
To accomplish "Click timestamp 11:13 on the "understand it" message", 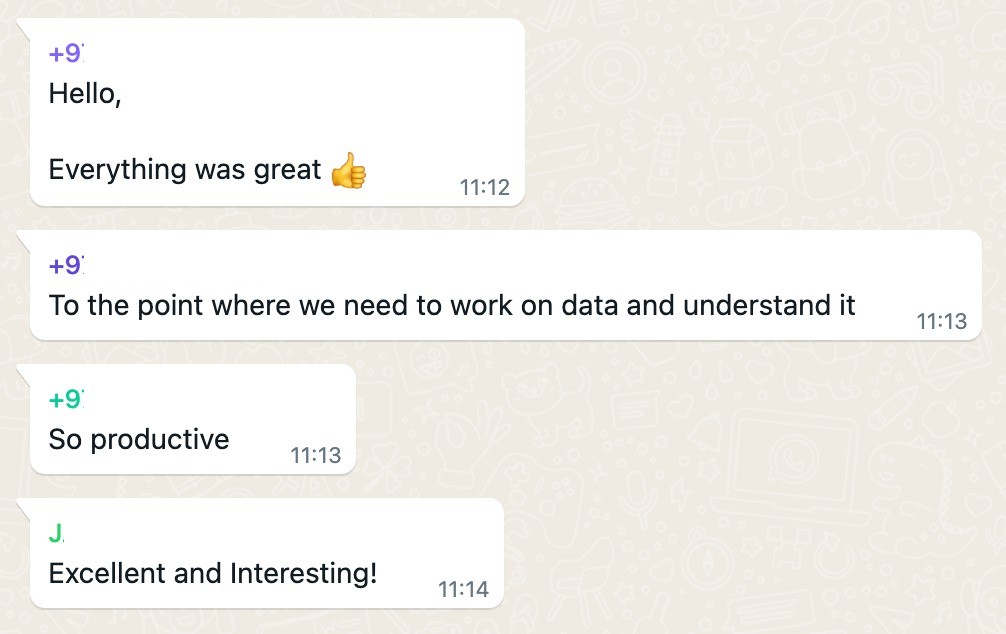I will click(942, 321).
